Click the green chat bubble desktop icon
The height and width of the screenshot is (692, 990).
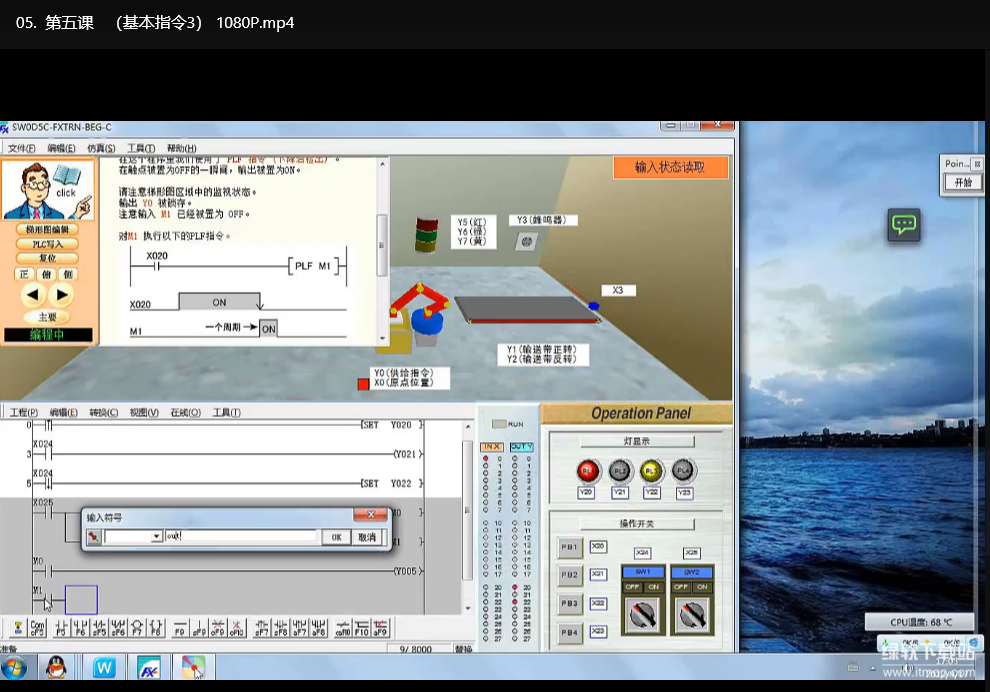904,225
